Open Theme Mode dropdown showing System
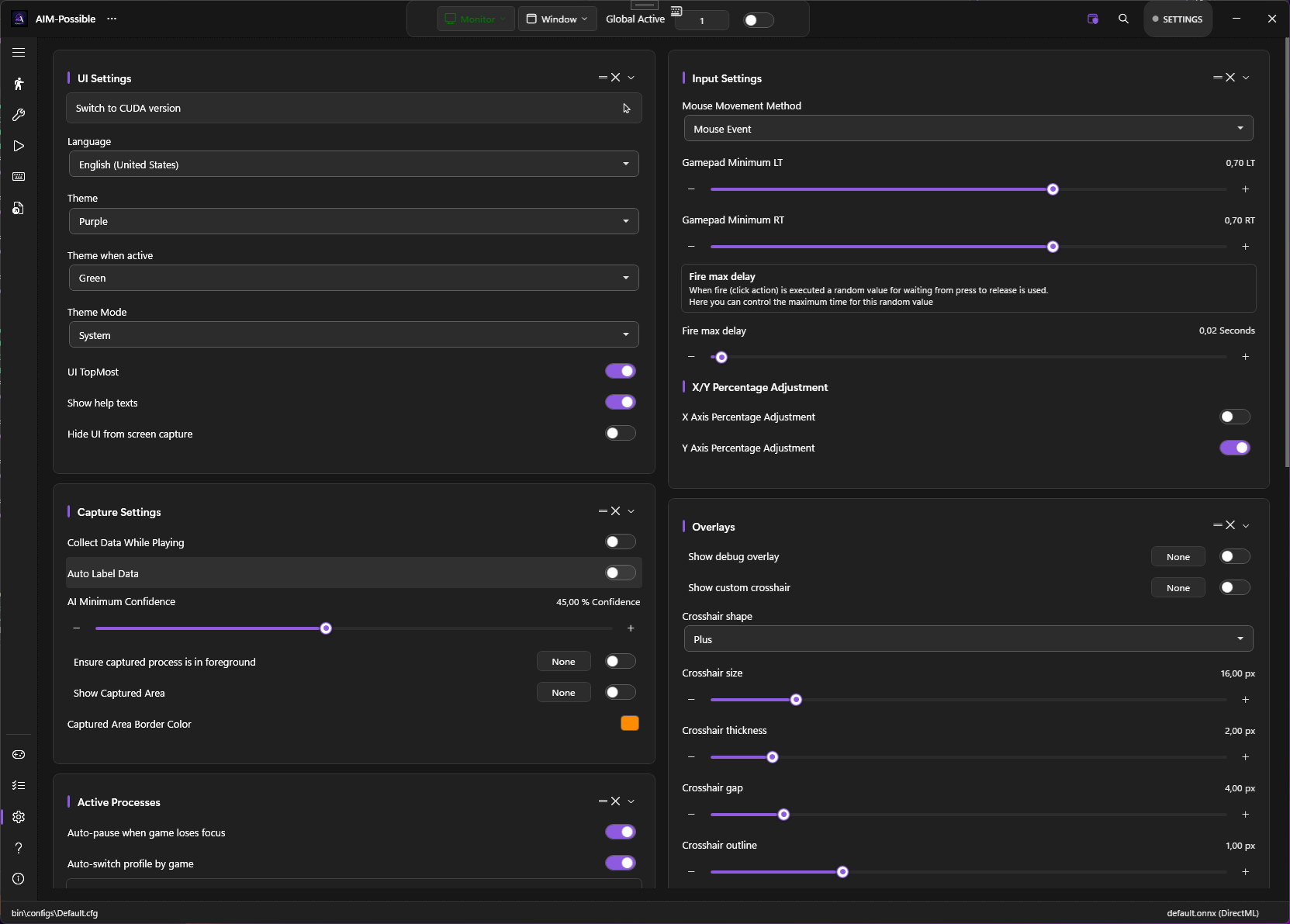This screenshot has height=924, width=1290. tap(354, 335)
